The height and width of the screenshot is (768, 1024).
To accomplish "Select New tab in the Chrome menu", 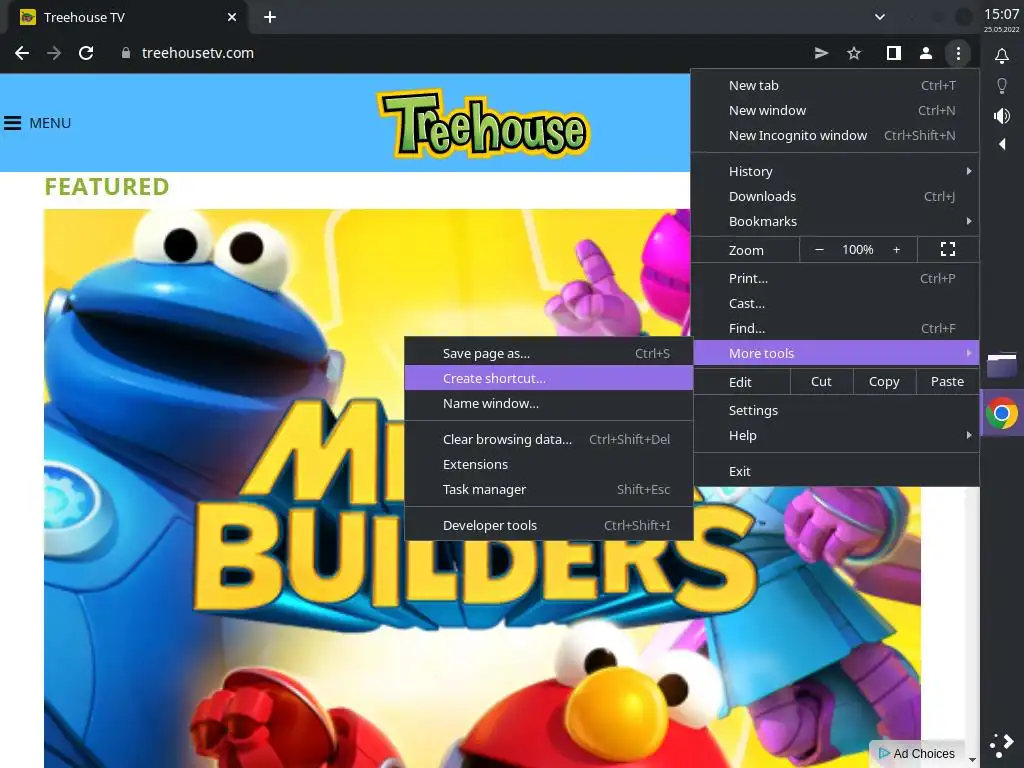I will click(835, 86).
